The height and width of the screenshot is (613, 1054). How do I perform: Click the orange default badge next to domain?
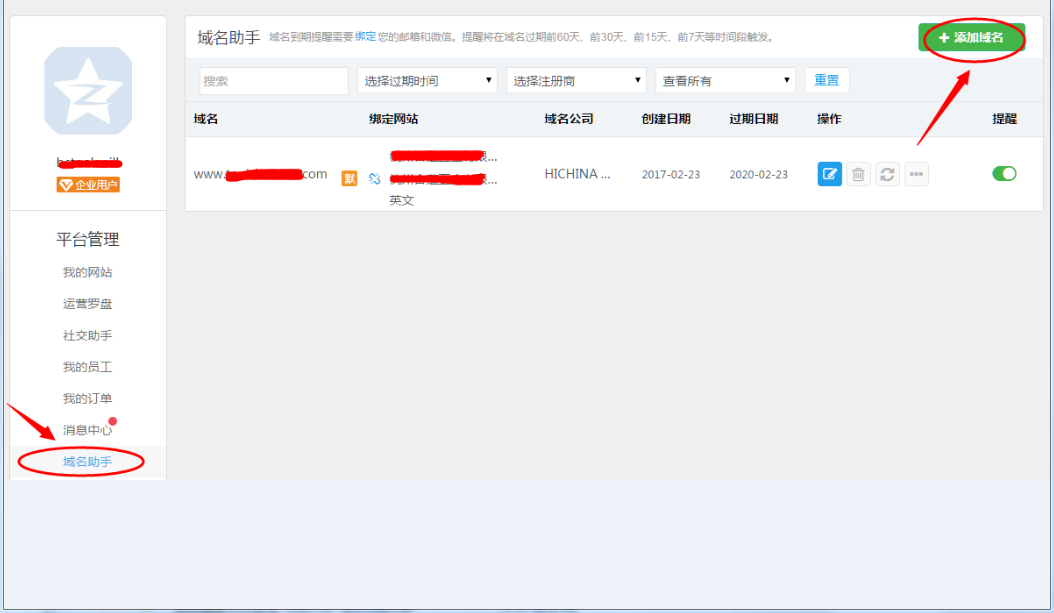(349, 178)
